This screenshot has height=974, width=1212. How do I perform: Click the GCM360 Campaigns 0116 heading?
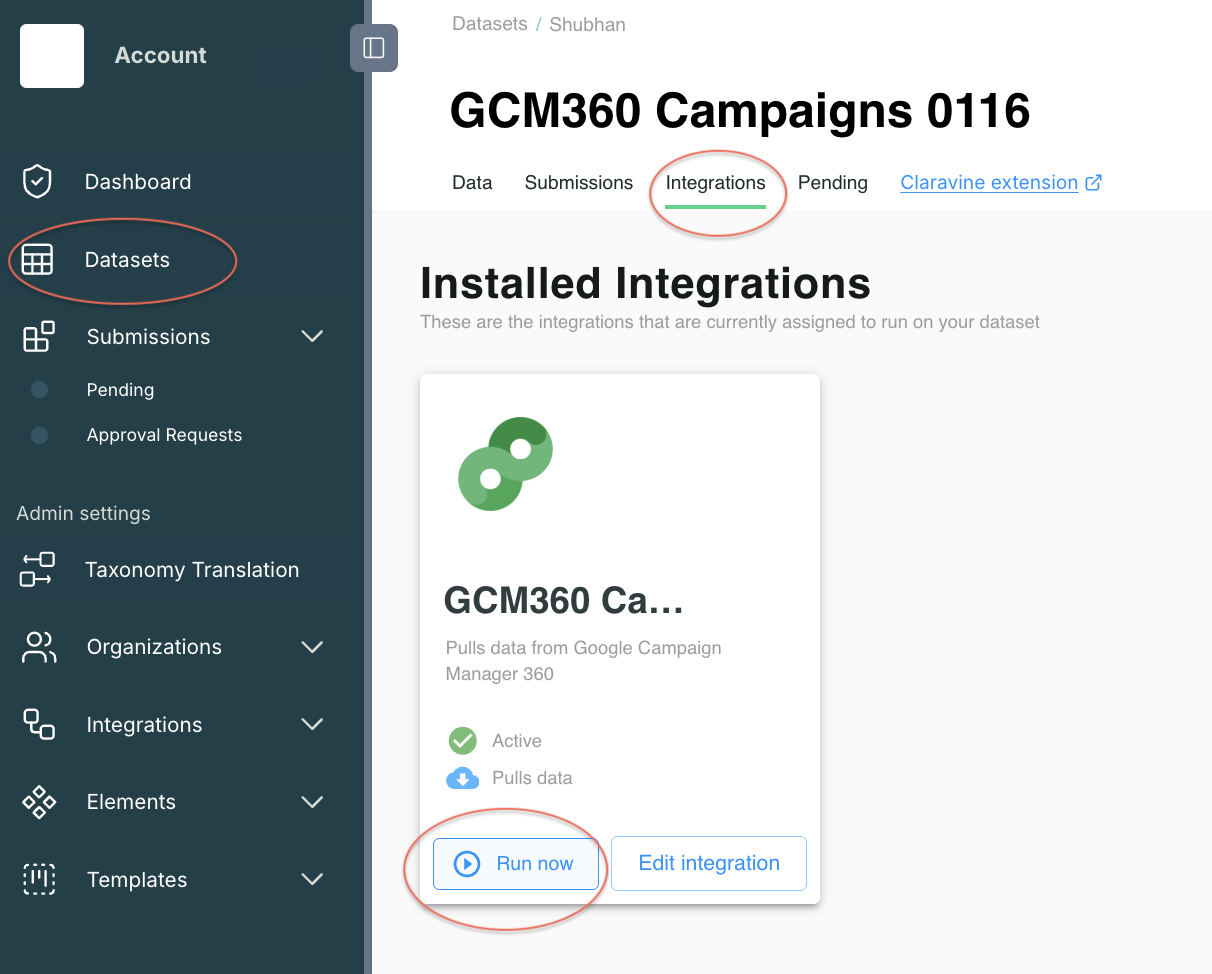tap(740, 110)
